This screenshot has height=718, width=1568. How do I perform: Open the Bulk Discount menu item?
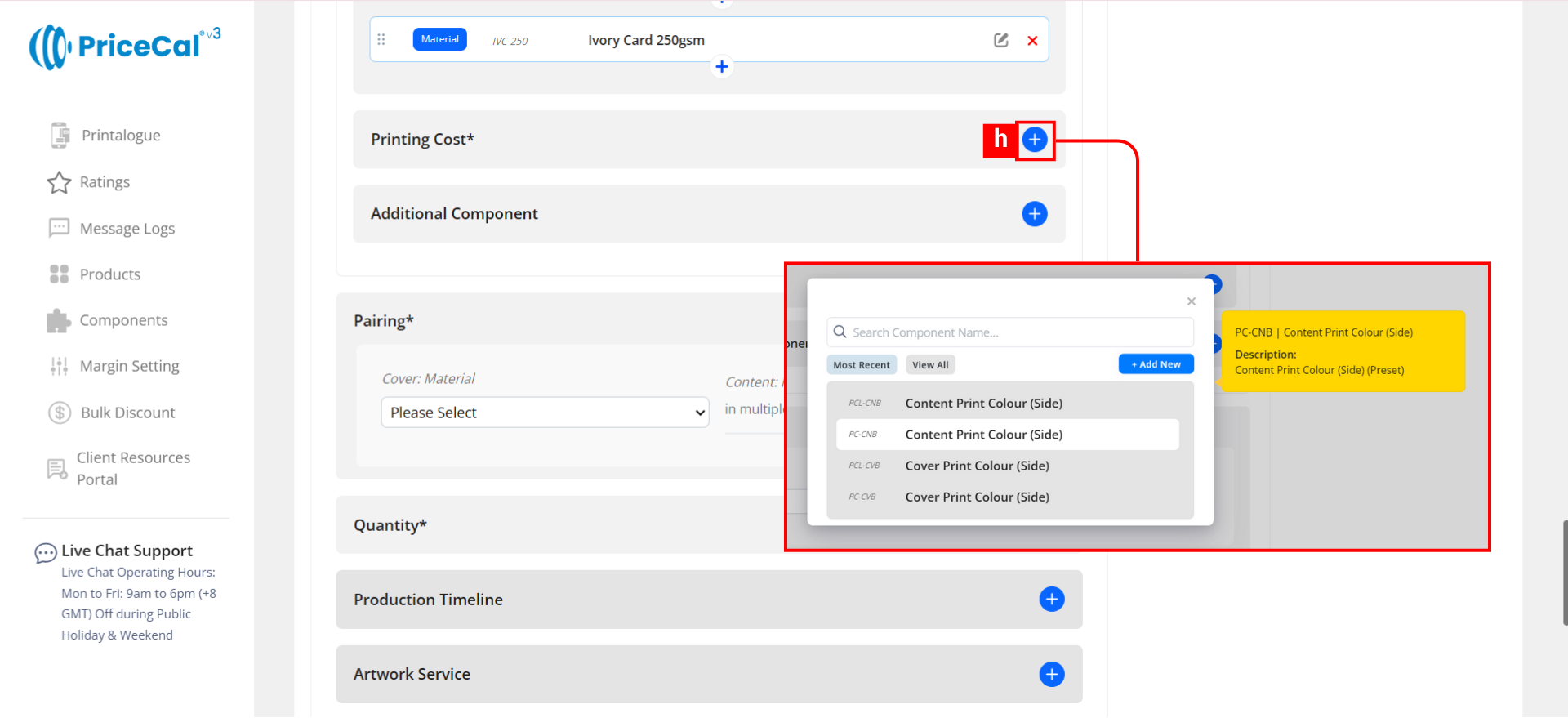[x=127, y=413]
